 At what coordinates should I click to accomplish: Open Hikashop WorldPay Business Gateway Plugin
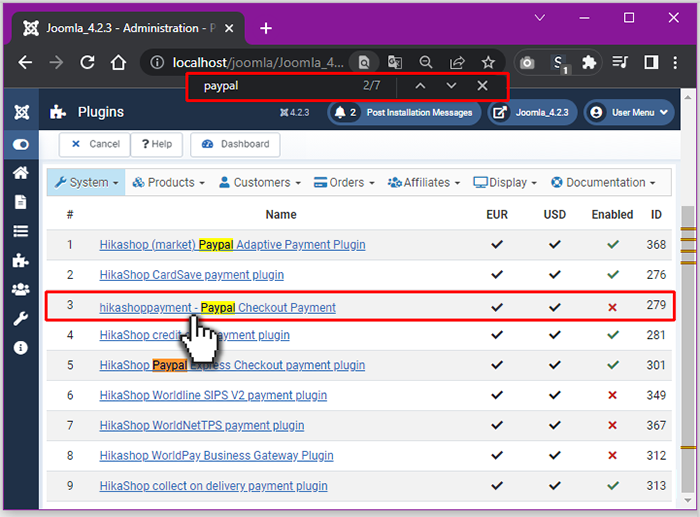(x=217, y=455)
